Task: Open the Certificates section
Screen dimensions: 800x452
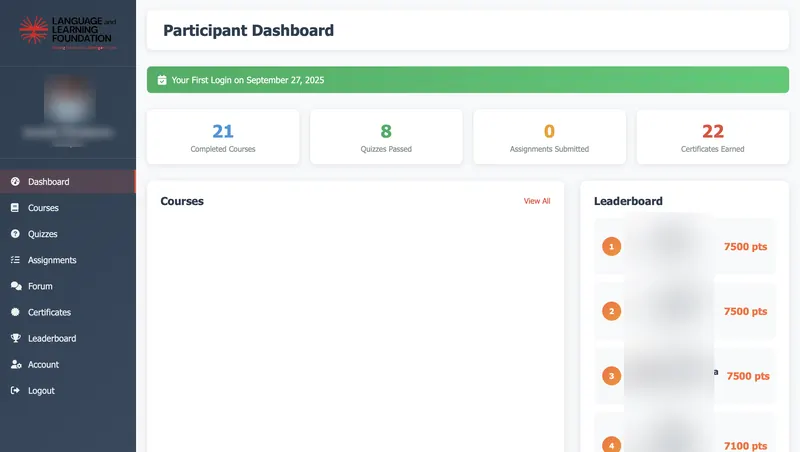Action: [x=68, y=312]
